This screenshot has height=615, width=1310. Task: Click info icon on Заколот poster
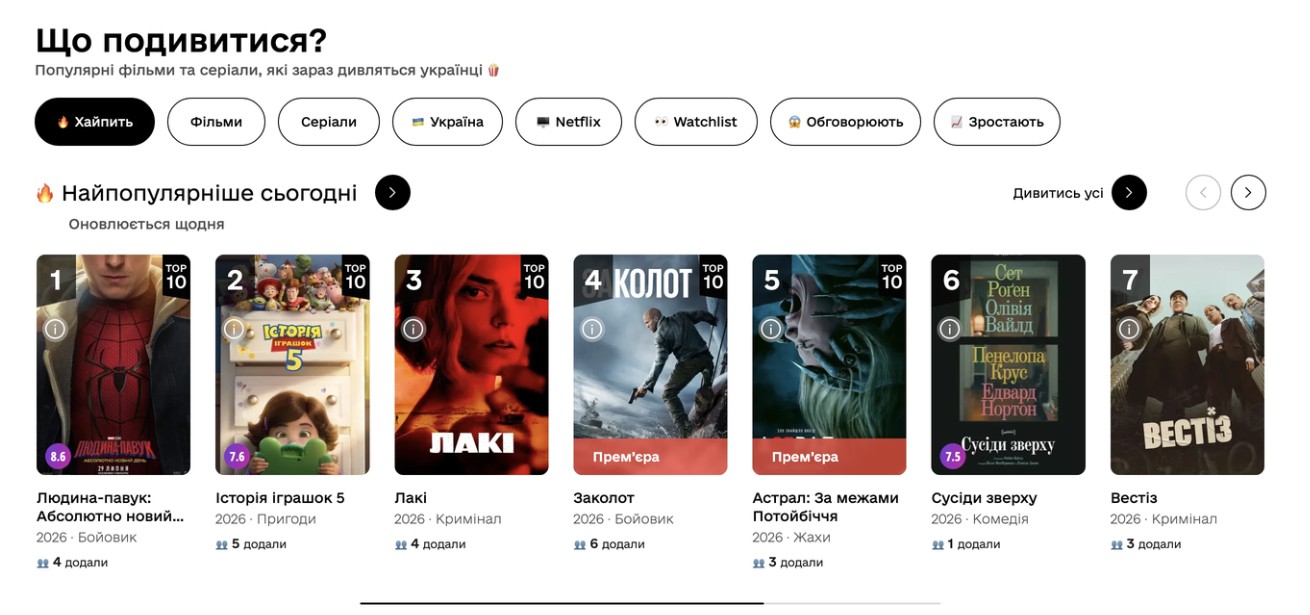click(x=592, y=328)
